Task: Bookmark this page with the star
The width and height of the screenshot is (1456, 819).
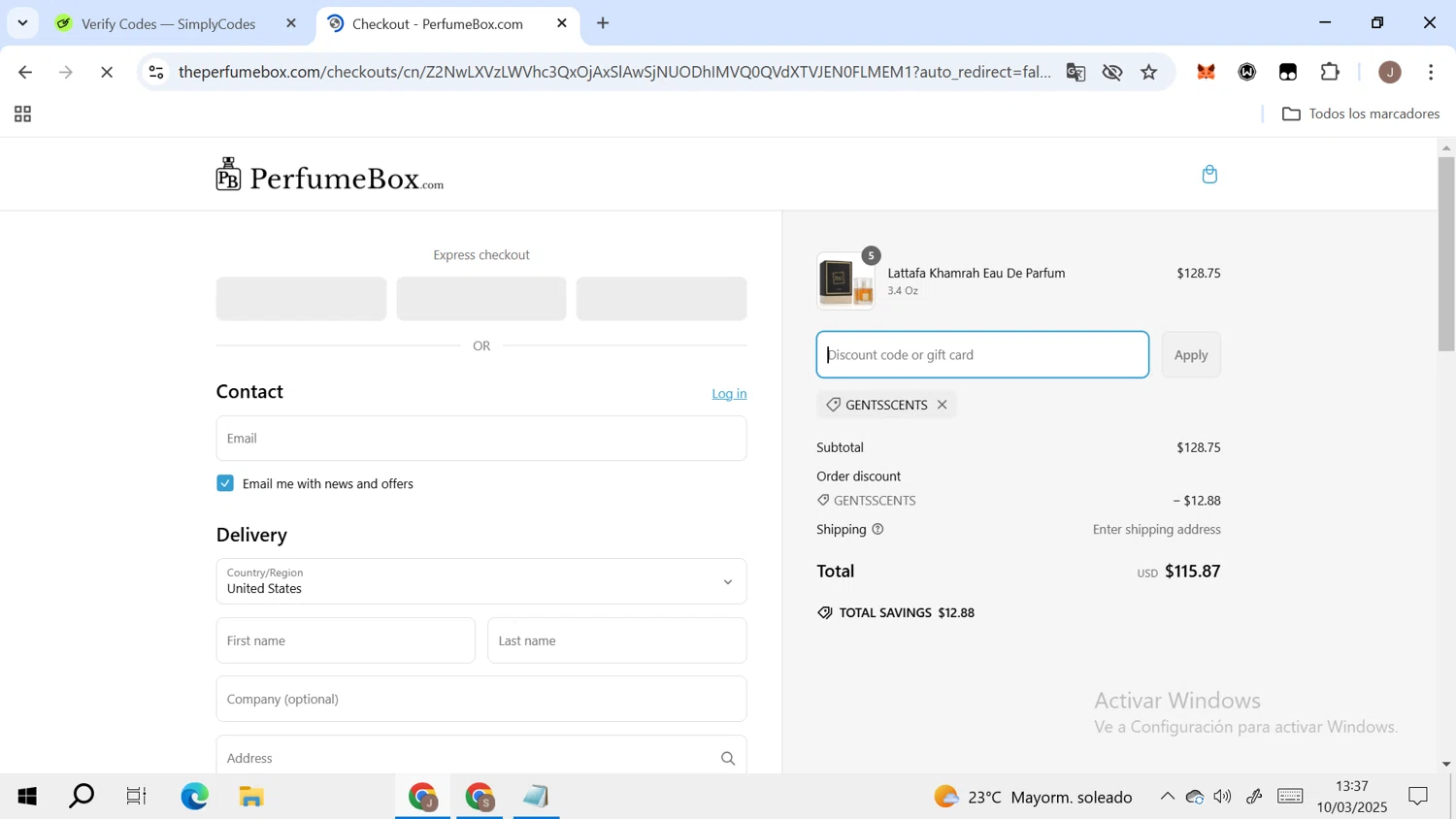Action: 1149,72
